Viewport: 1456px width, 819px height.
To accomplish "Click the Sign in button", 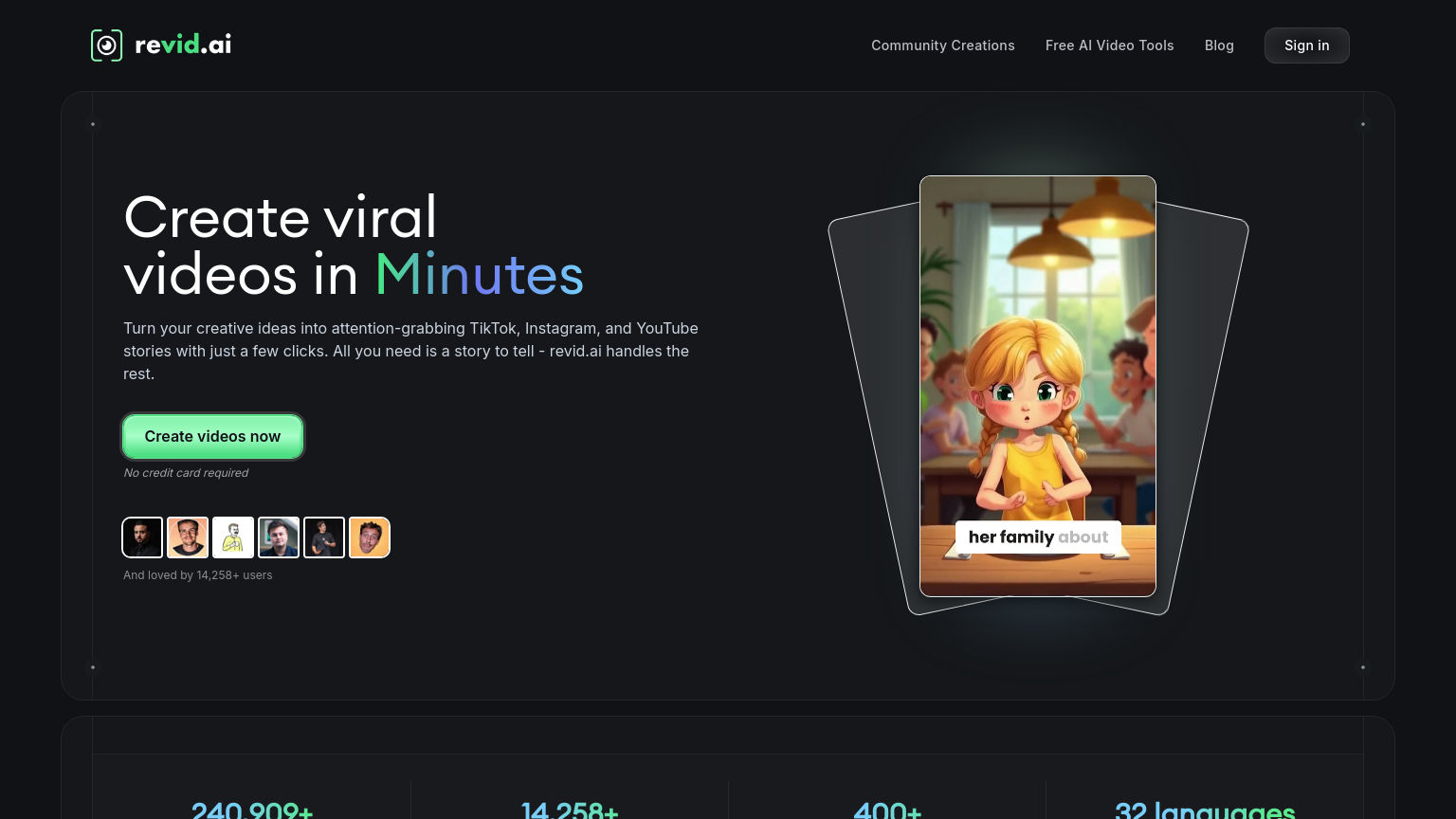I will [x=1306, y=45].
